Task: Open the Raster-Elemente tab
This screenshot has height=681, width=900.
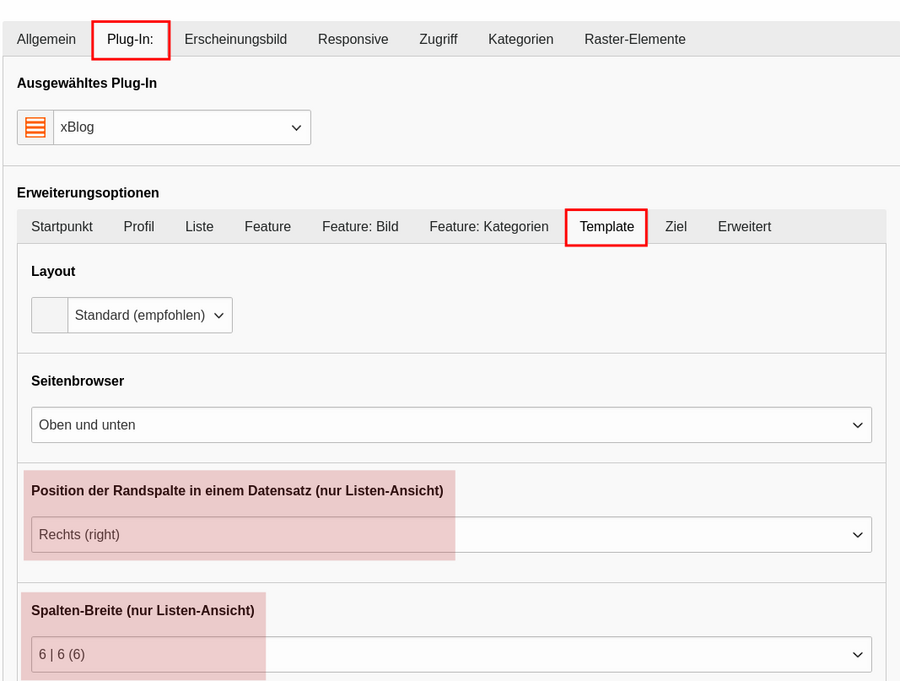Action: click(635, 39)
